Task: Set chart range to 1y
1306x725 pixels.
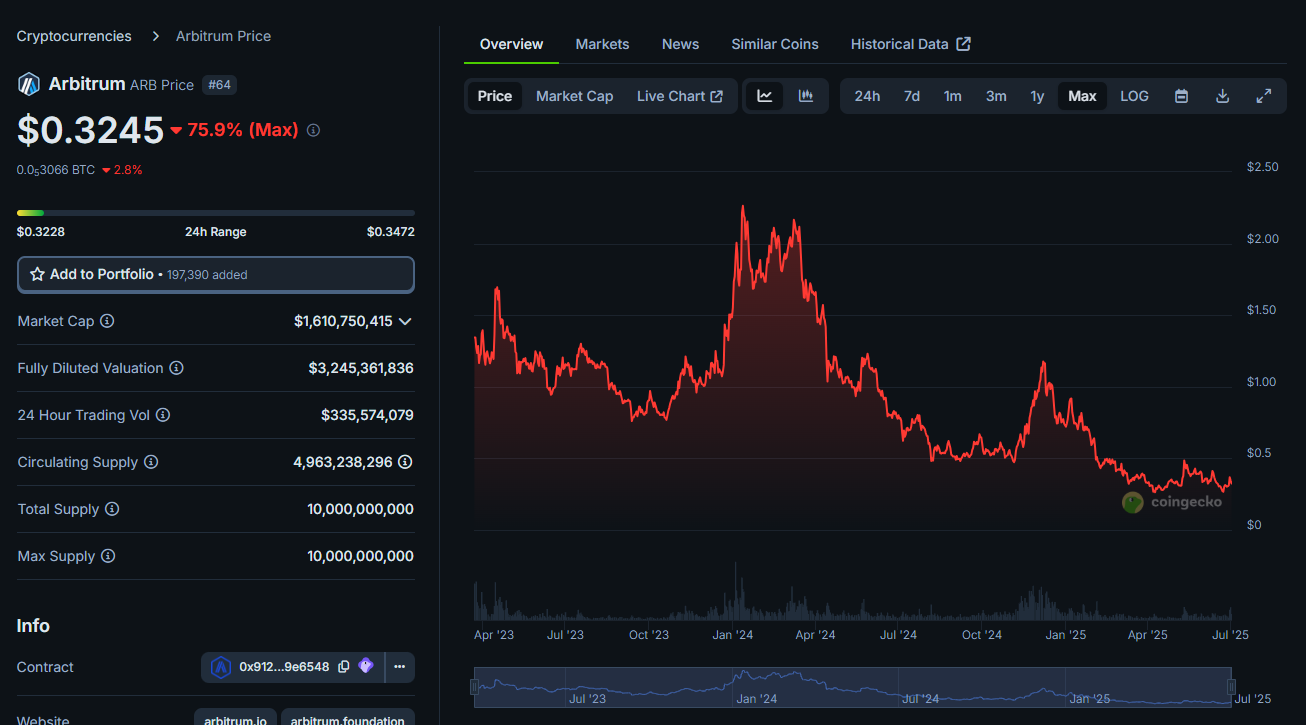Action: point(1037,96)
